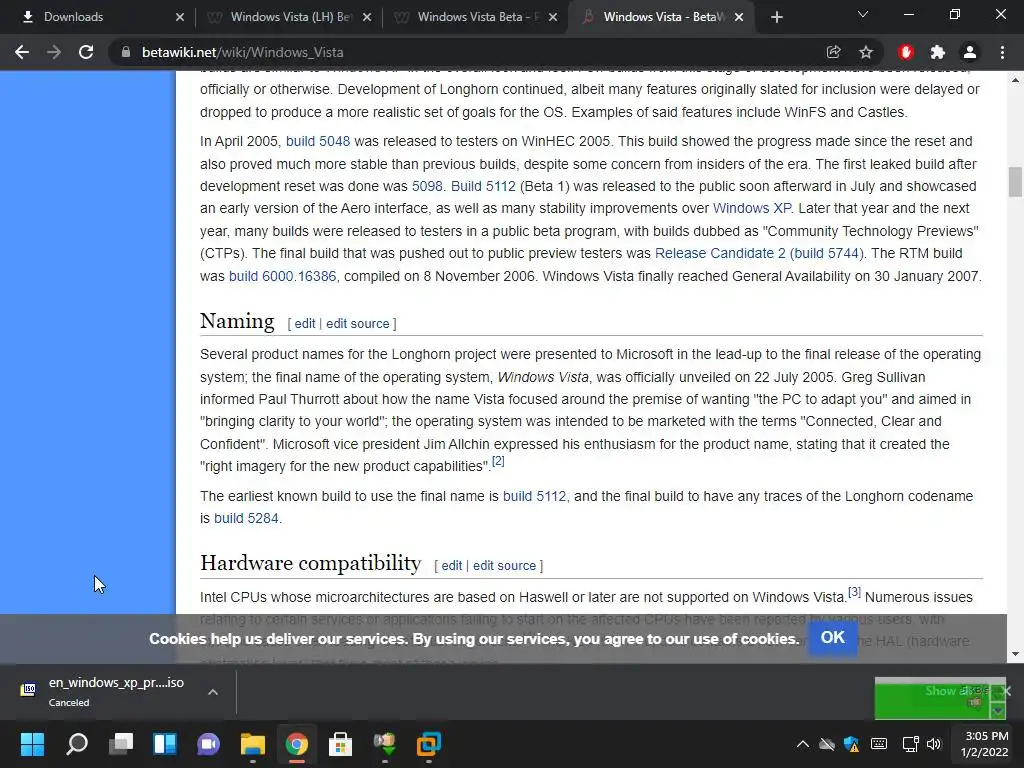Switch to the Windows Vista Beta tab
Image resolution: width=1024 pixels, height=768 pixels.
click(x=478, y=17)
